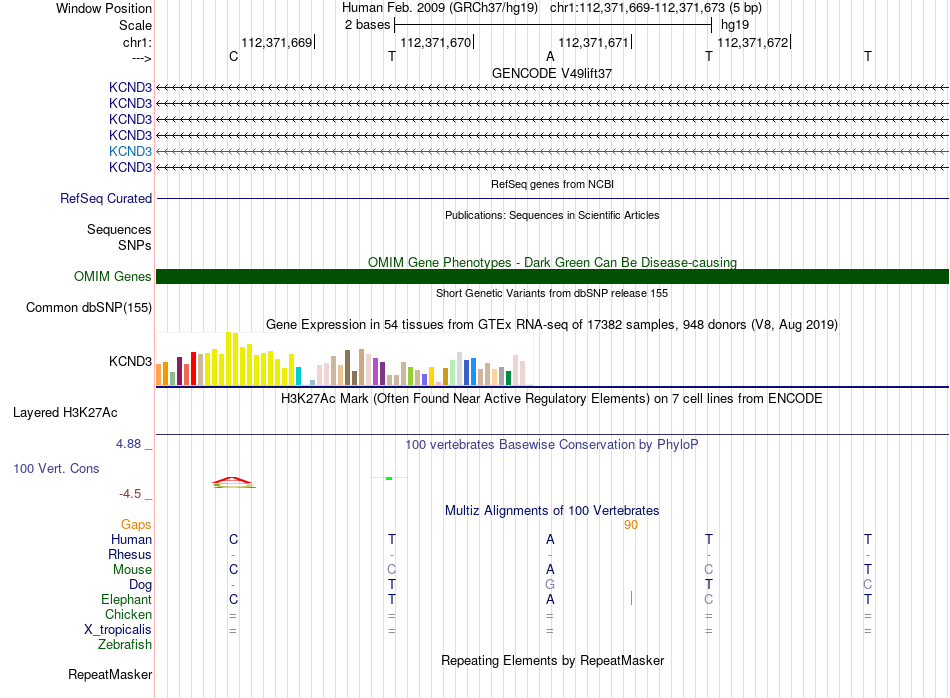Select the light blue KCND3 transcript label

pyautogui.click(x=130, y=151)
